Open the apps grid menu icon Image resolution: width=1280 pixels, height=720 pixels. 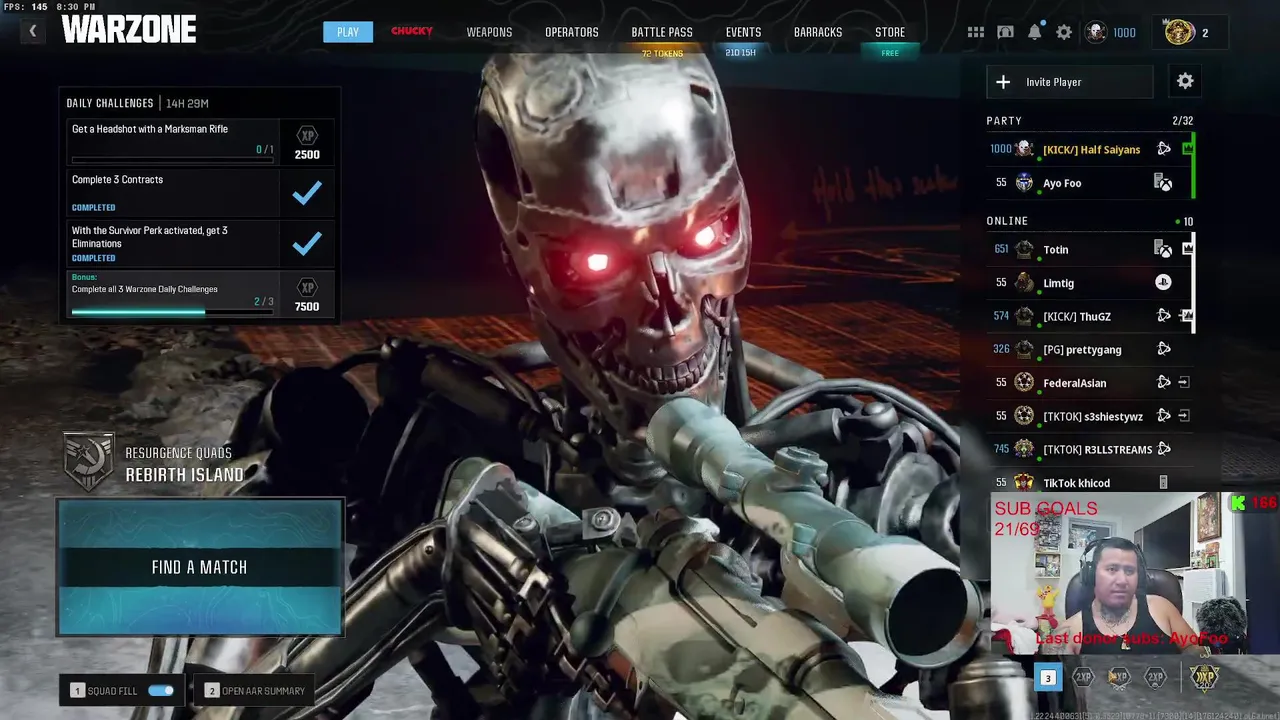point(976,32)
